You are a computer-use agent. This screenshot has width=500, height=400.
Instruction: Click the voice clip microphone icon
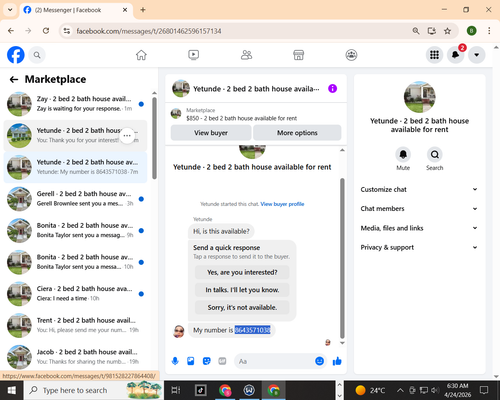(x=175, y=361)
